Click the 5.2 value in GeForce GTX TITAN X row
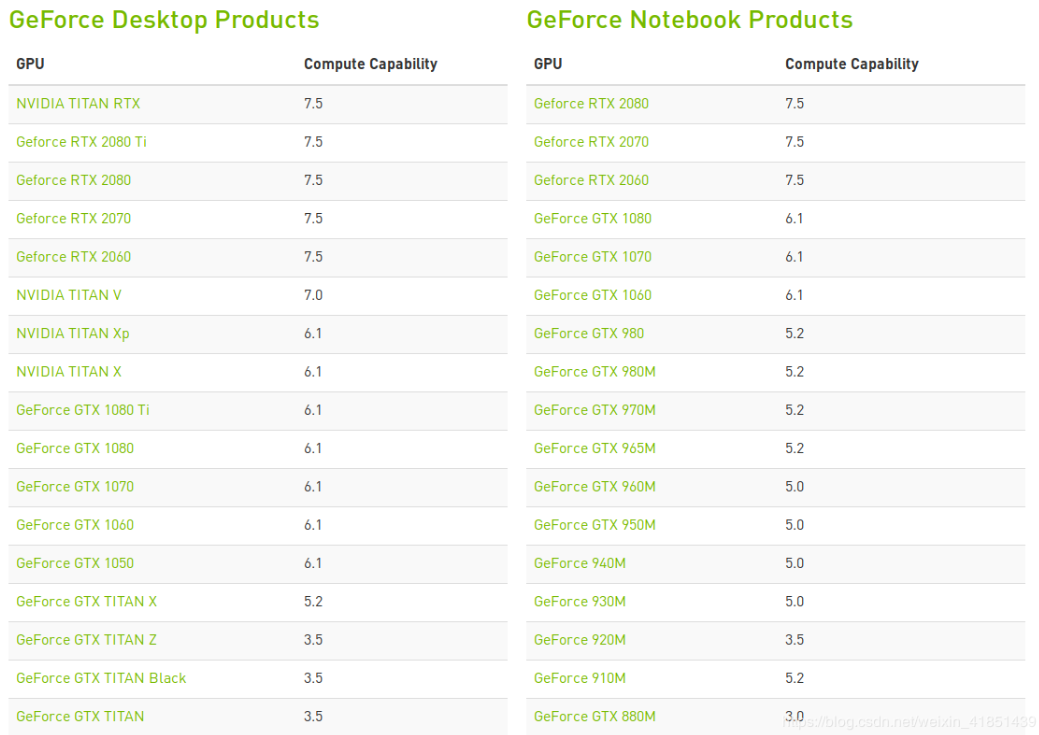 click(x=313, y=602)
